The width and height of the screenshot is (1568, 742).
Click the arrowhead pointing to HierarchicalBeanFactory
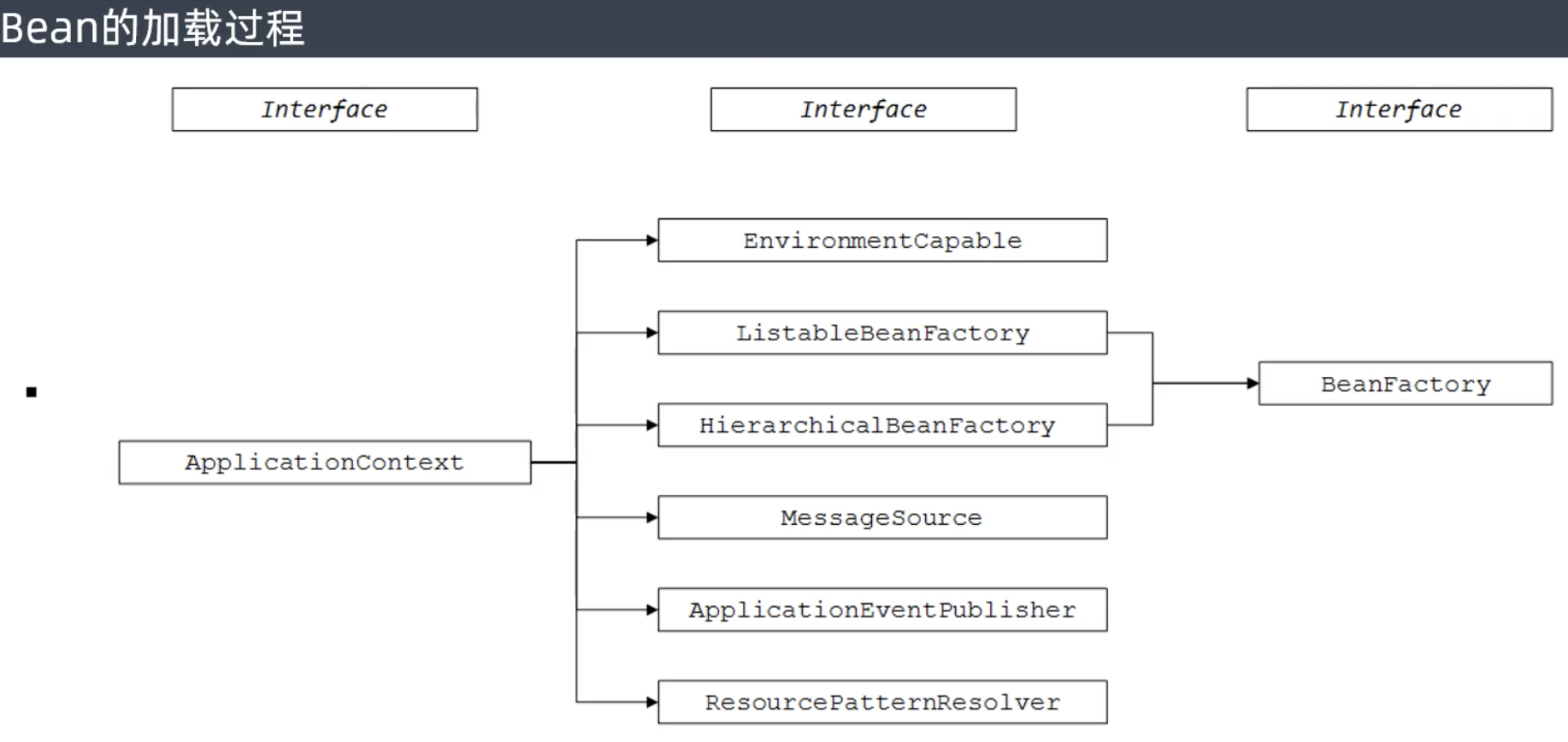[x=652, y=425]
